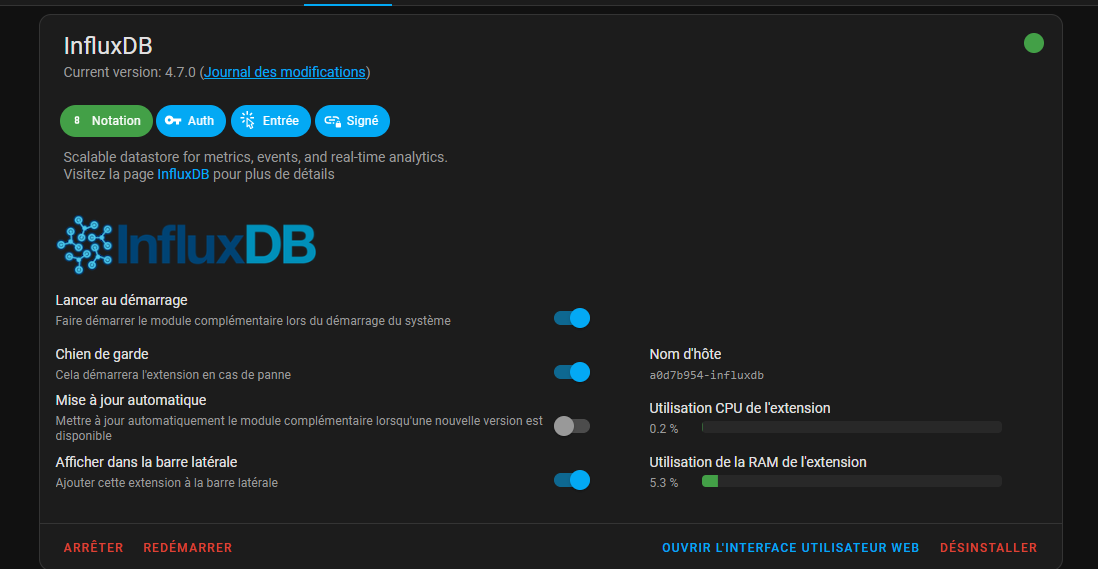The image size is (1098, 569).
Task: Enable Mise à jour automatique switch
Action: click(572, 426)
